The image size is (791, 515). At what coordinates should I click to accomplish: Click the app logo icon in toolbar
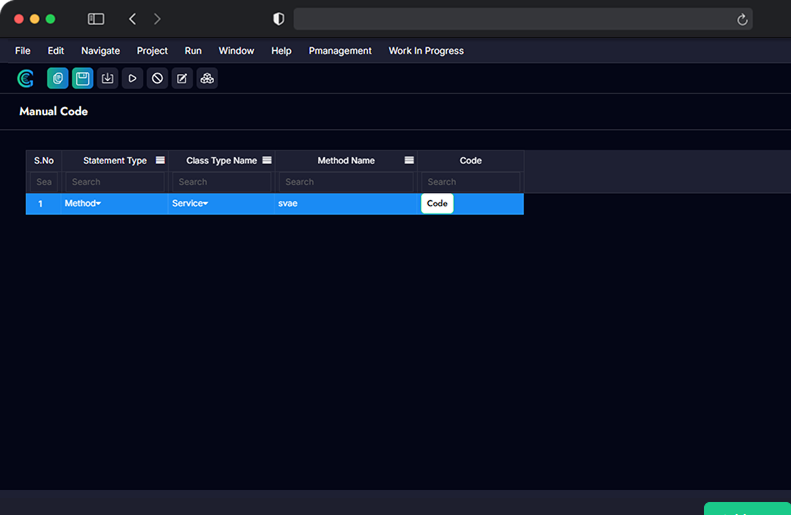pos(25,78)
